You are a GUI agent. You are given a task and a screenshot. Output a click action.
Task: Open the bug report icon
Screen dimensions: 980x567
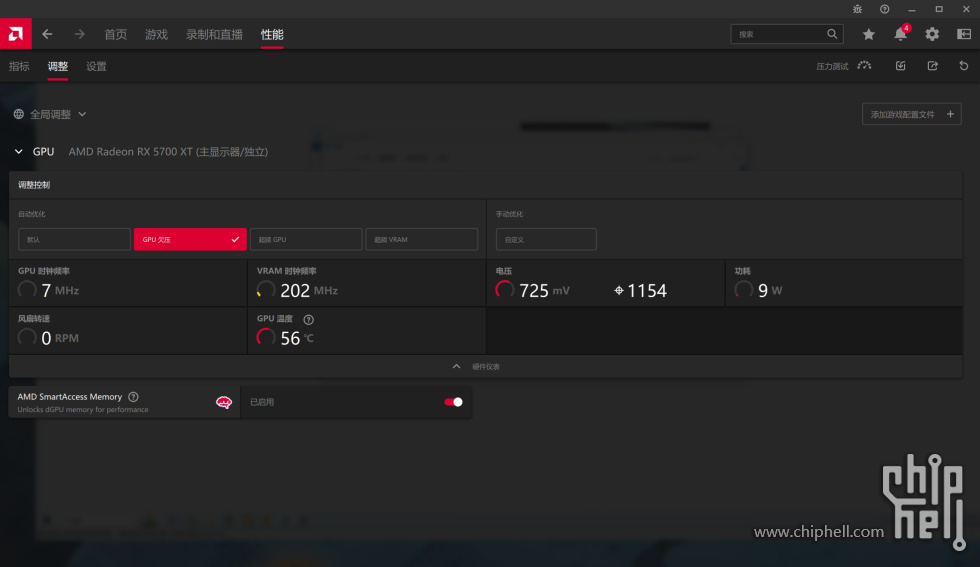pyautogui.click(x=858, y=9)
